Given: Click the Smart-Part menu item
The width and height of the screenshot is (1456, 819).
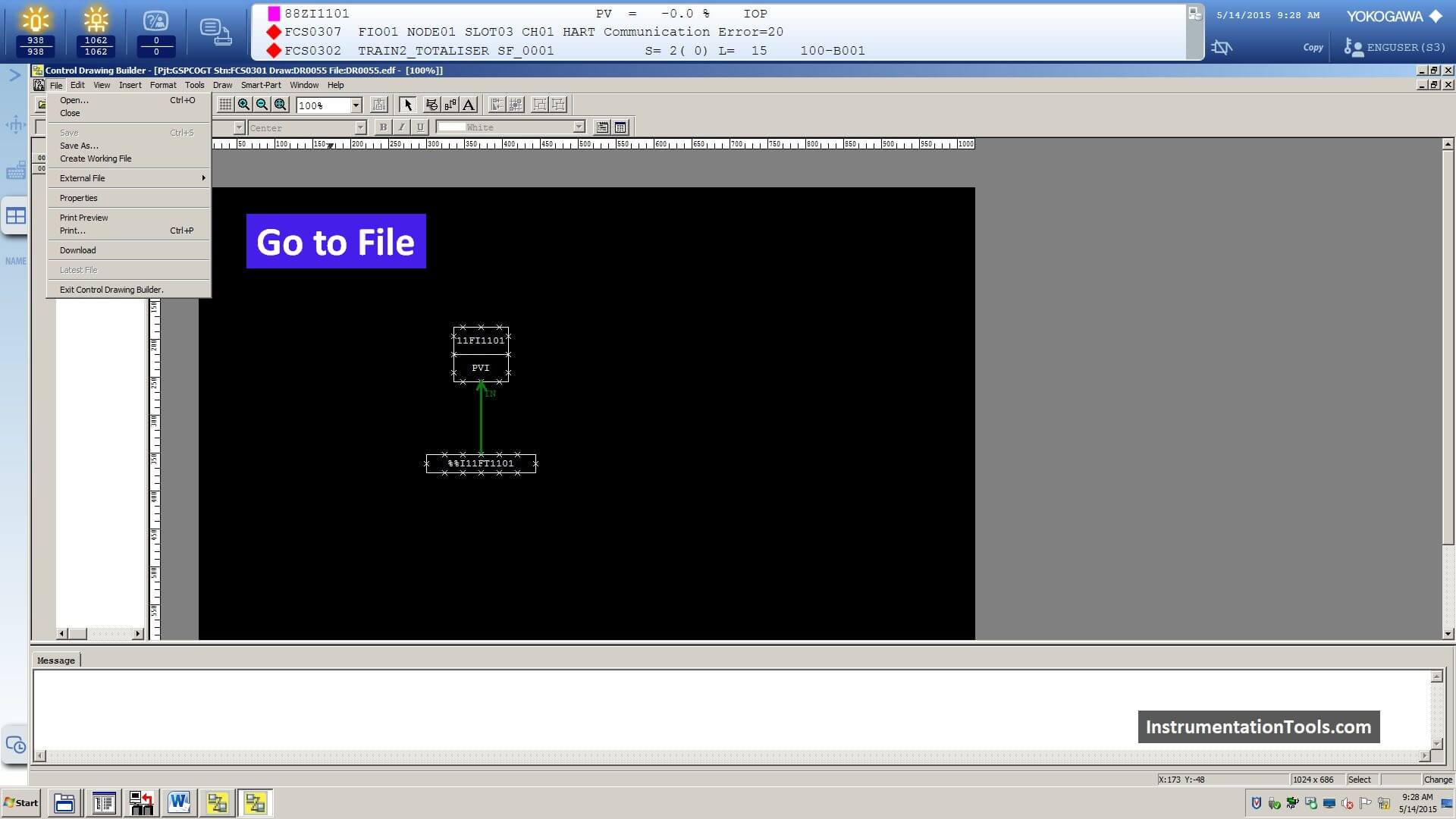Looking at the screenshot, I should click(x=261, y=84).
